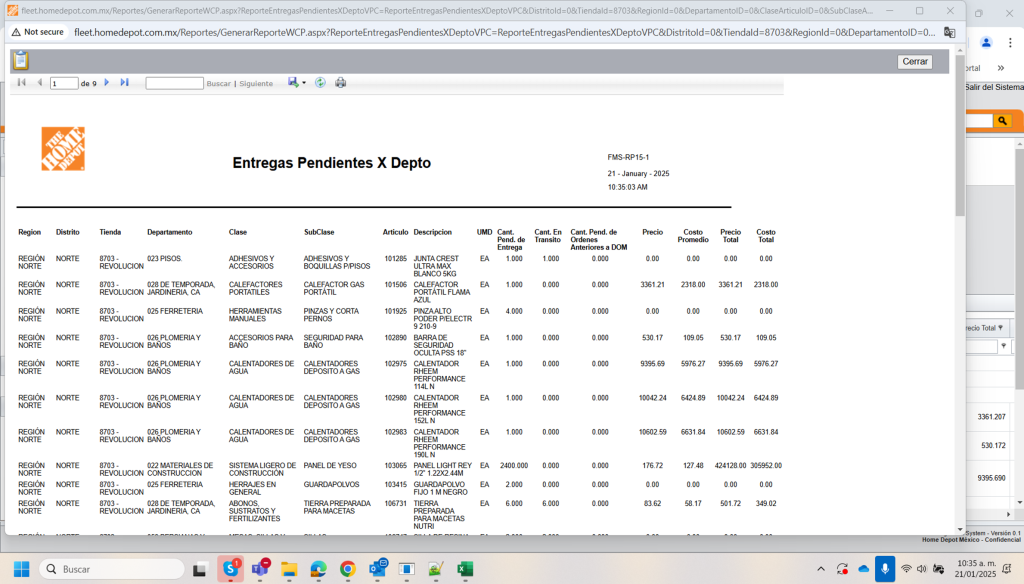Image resolution: width=1024 pixels, height=584 pixels.
Task: Open Task View from the taskbar
Action: (200, 570)
